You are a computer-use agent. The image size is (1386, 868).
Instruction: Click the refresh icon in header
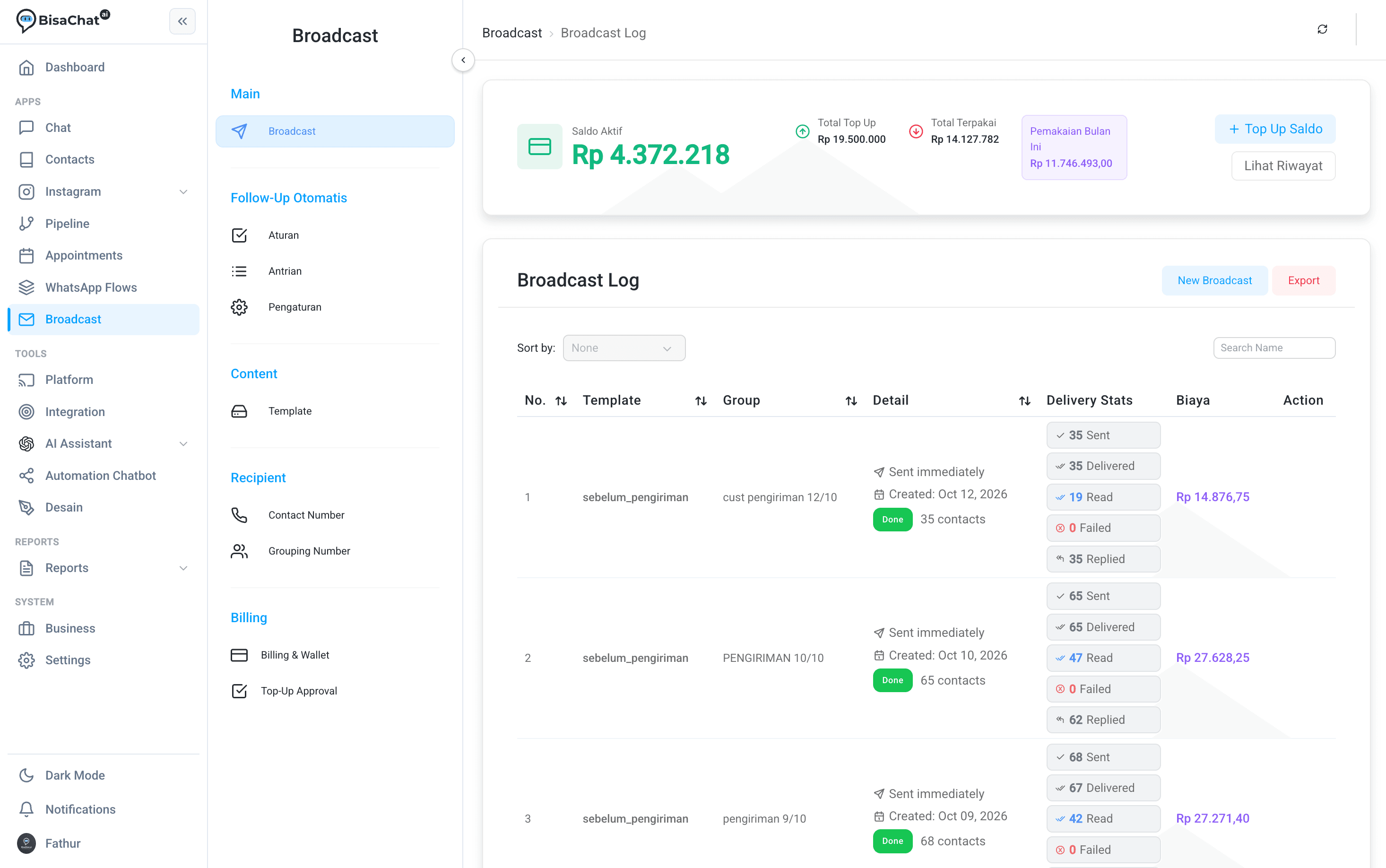tap(1322, 29)
